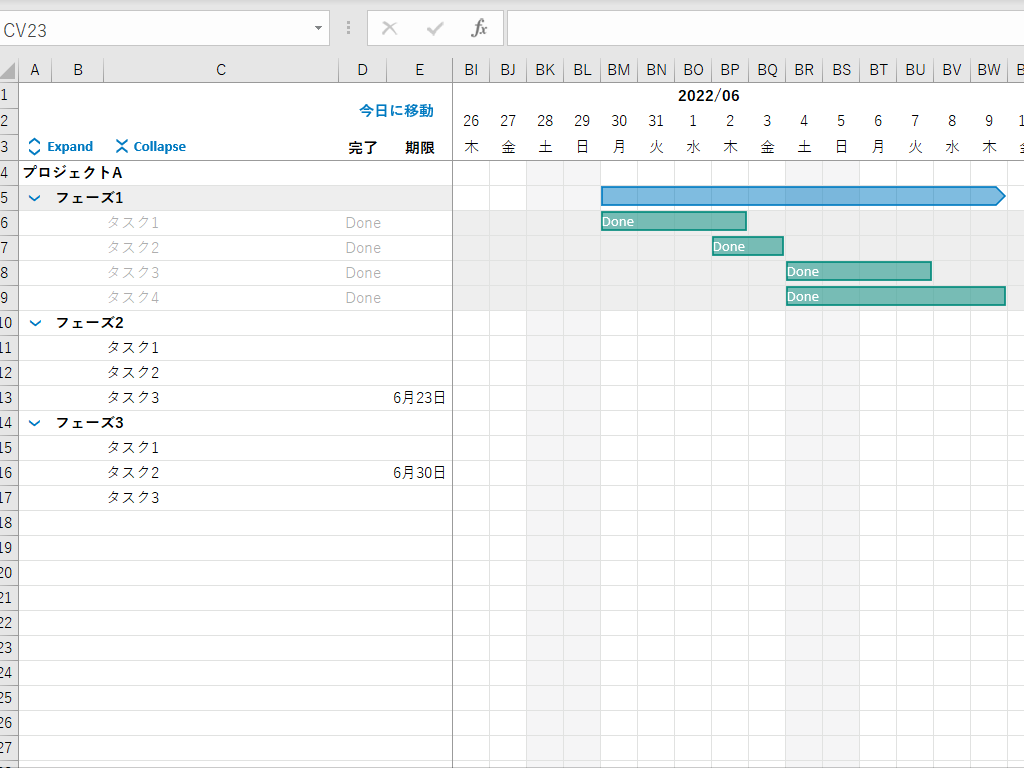1024x768 pixels.
Task: Click the 6月23日 deadline cell
Action: click(419, 398)
